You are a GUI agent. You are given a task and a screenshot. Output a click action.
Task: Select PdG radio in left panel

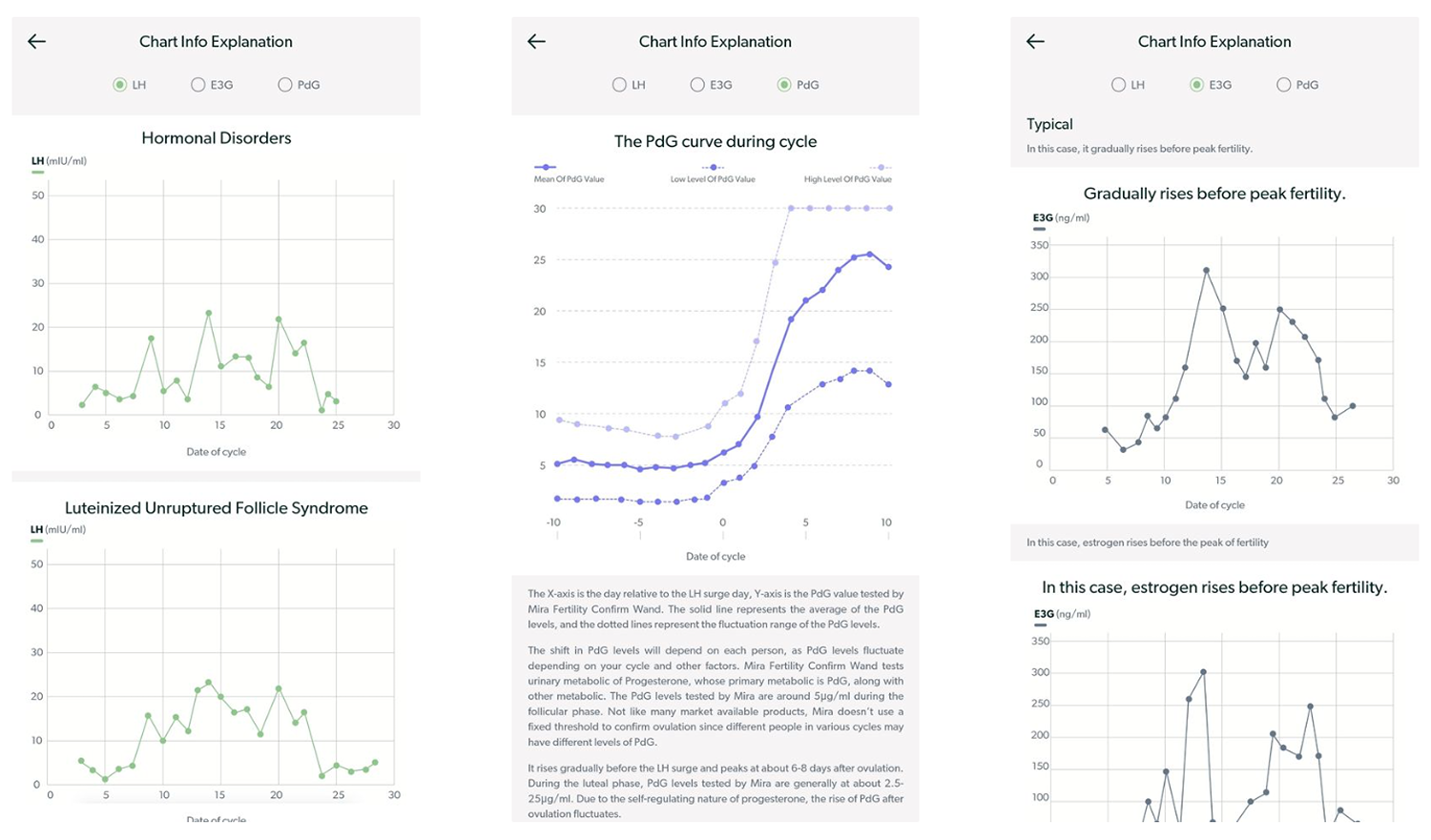tap(284, 85)
